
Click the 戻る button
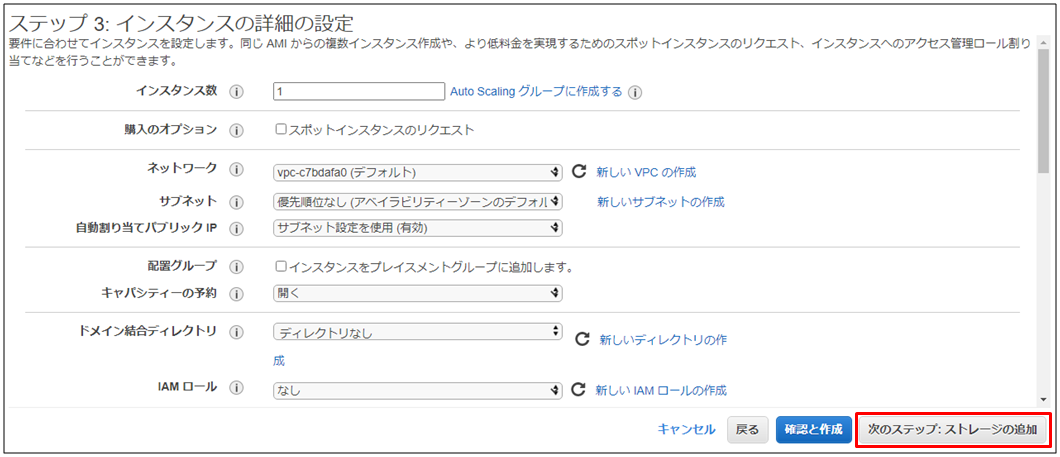(747, 429)
